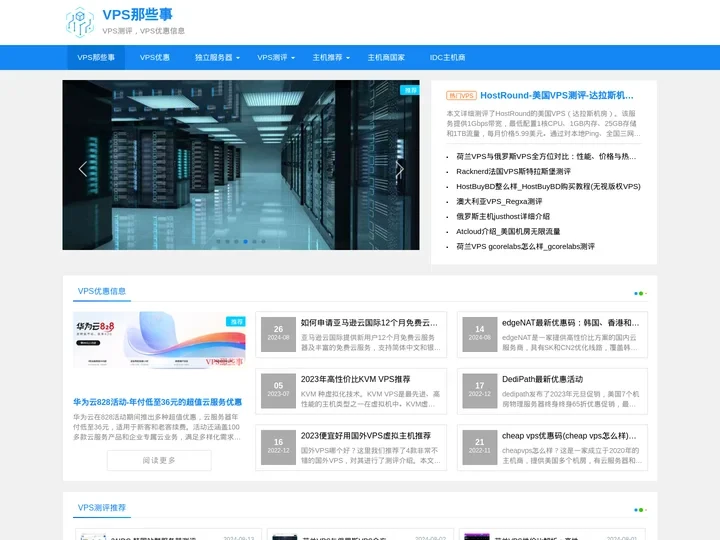This screenshot has height=540, width=720.
Task: Click the 华为云828 banner thumbnail
Action: (159, 340)
